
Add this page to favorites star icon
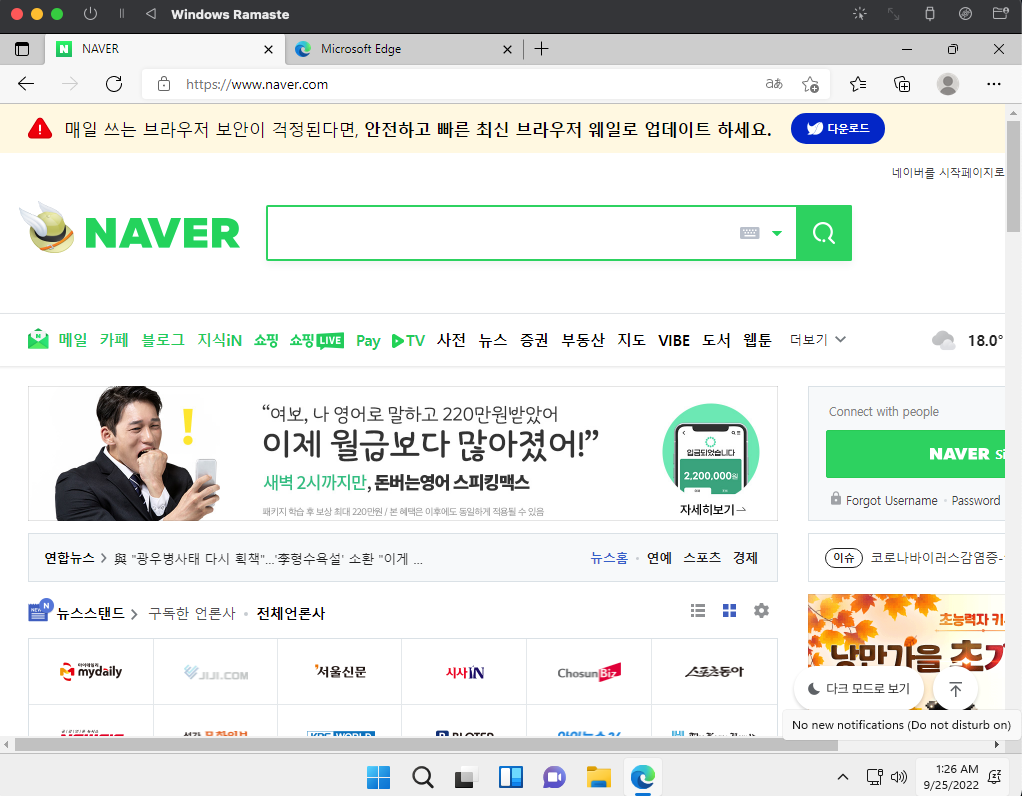pos(810,84)
